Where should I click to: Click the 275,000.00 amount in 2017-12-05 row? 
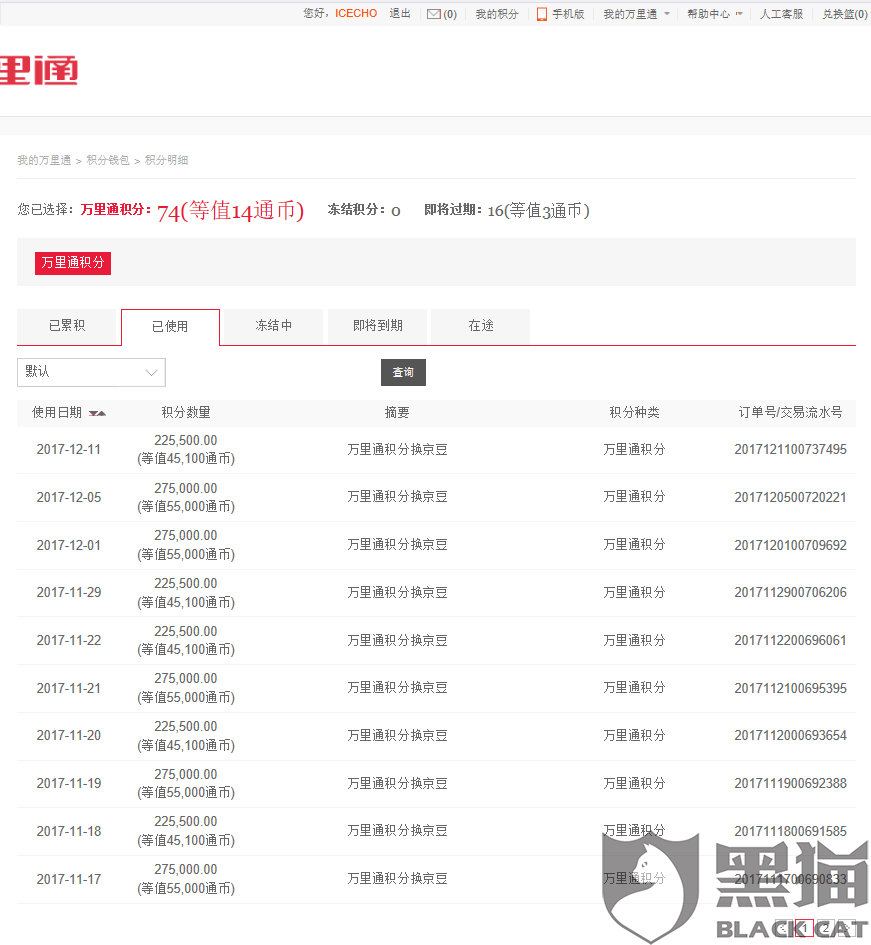point(186,489)
